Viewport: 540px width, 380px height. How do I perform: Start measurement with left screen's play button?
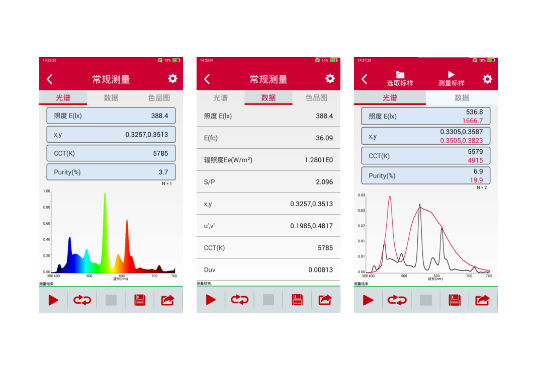53,300
